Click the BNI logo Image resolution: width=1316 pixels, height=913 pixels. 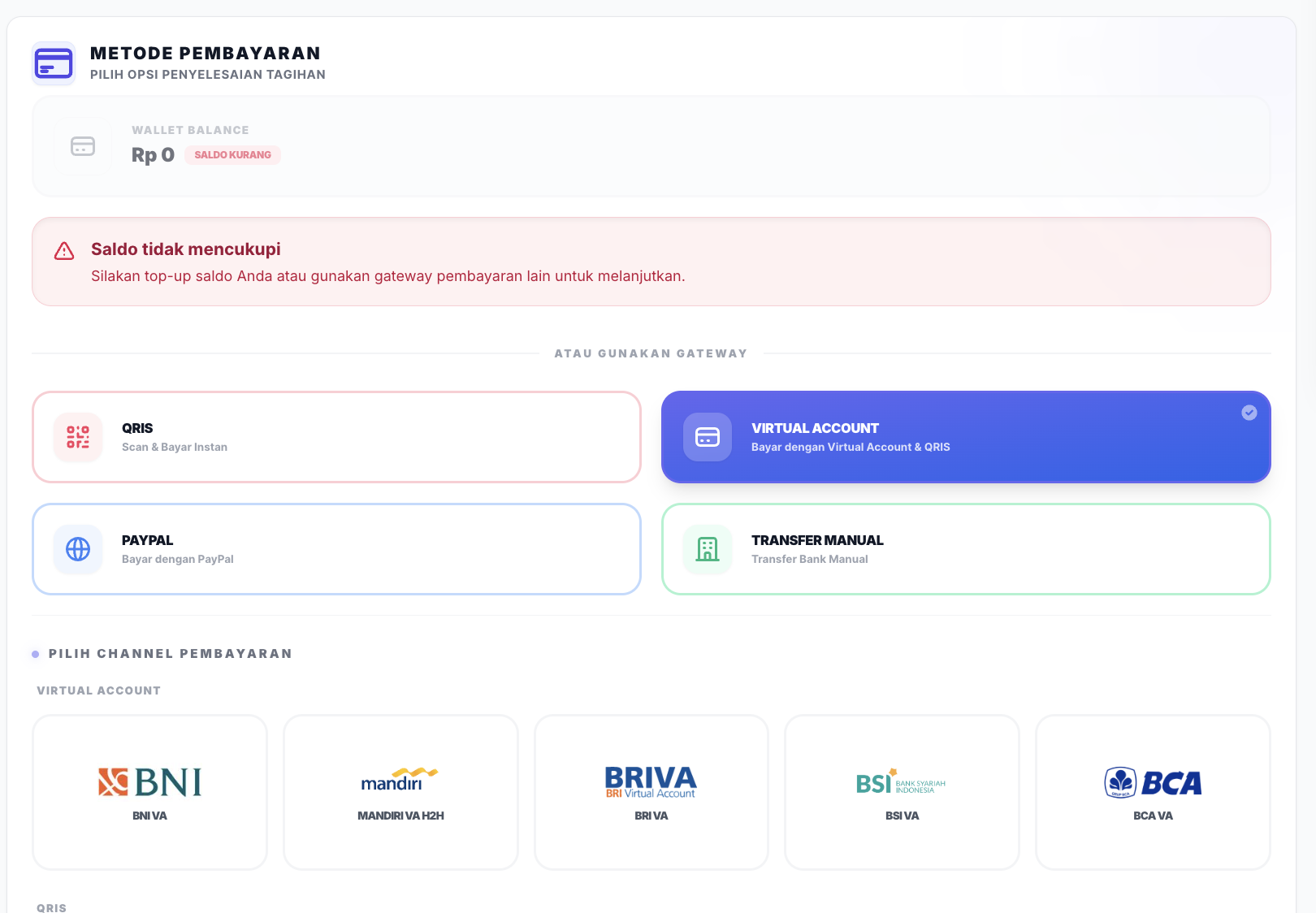149,782
